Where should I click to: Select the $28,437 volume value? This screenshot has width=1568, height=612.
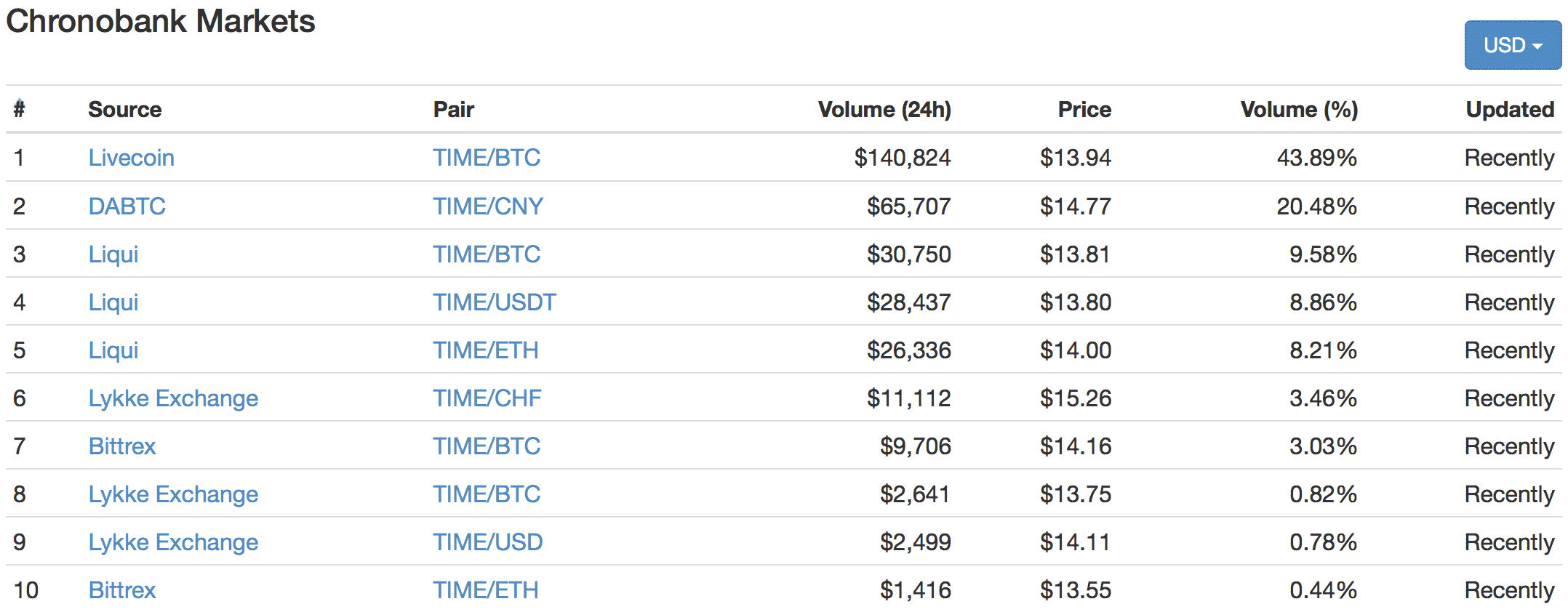[x=908, y=302]
